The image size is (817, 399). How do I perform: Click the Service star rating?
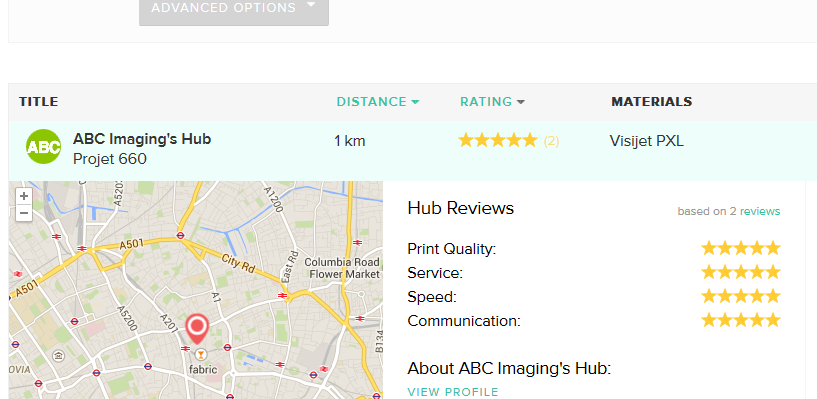click(x=740, y=272)
